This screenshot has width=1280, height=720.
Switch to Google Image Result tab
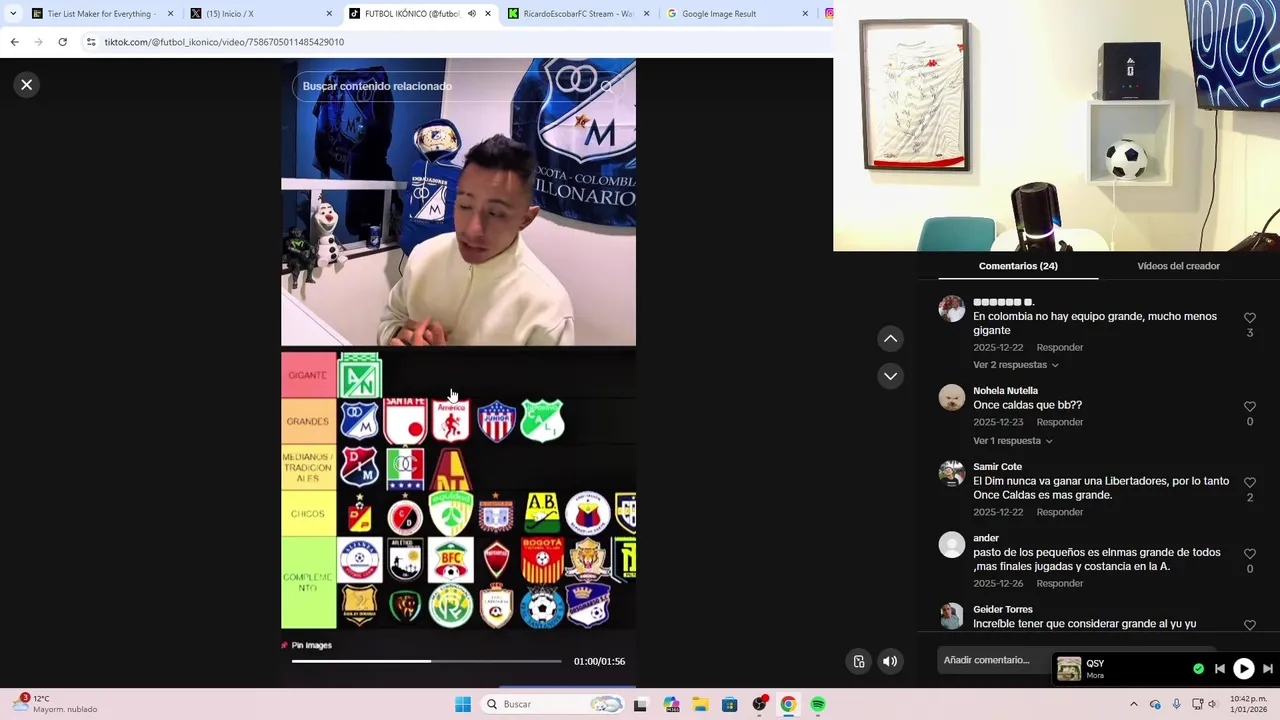pyautogui.click(x=738, y=14)
